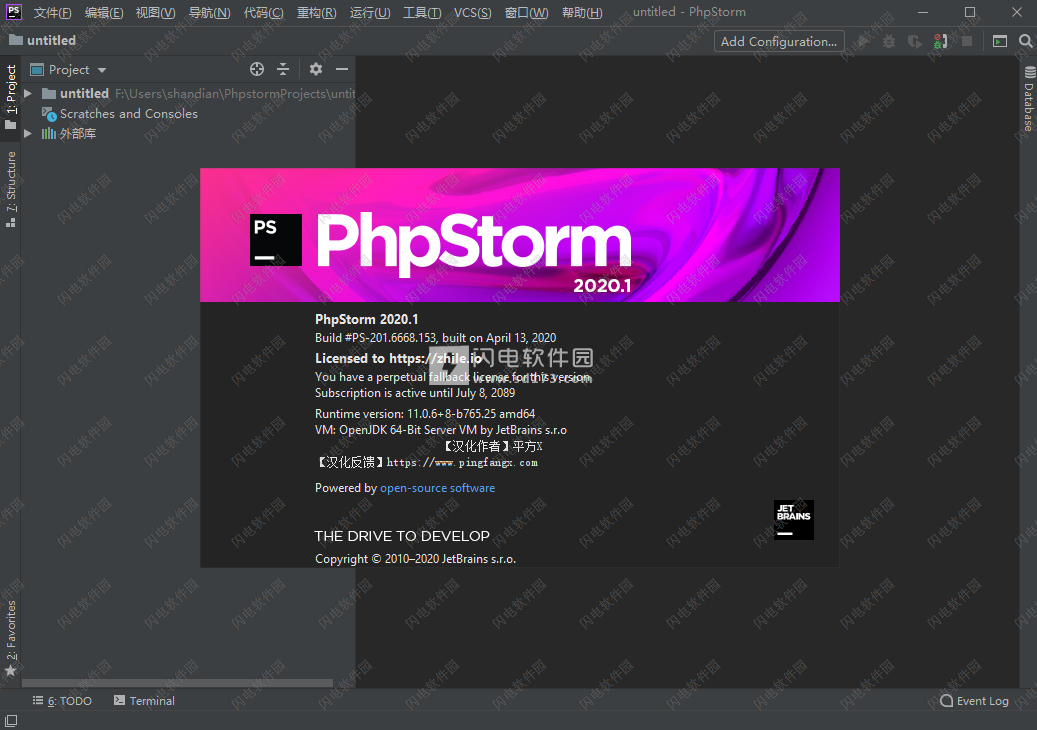The height and width of the screenshot is (730, 1037).
Task: Expand the untitled project node
Action: click(x=28, y=93)
